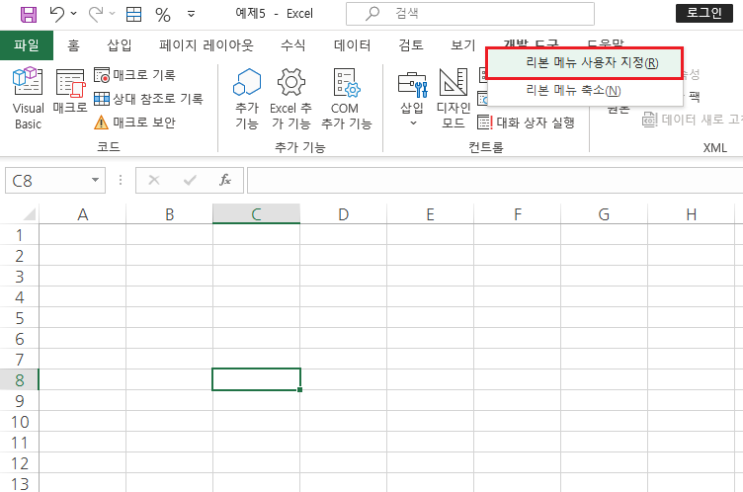The width and height of the screenshot is (743, 492).
Task: Select column G header
Action: 604,214
